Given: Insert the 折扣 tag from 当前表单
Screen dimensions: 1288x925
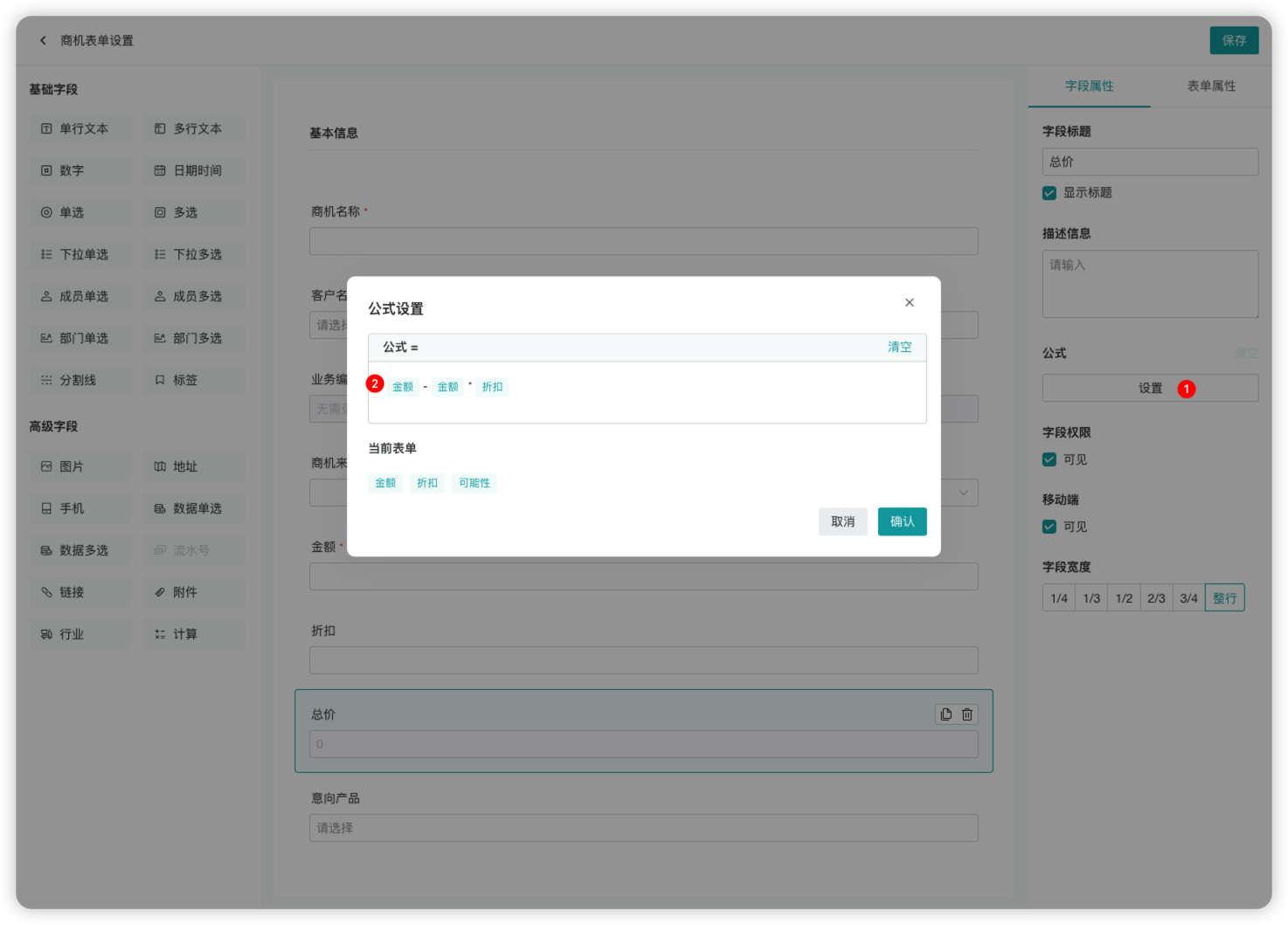Looking at the screenshot, I should (427, 482).
